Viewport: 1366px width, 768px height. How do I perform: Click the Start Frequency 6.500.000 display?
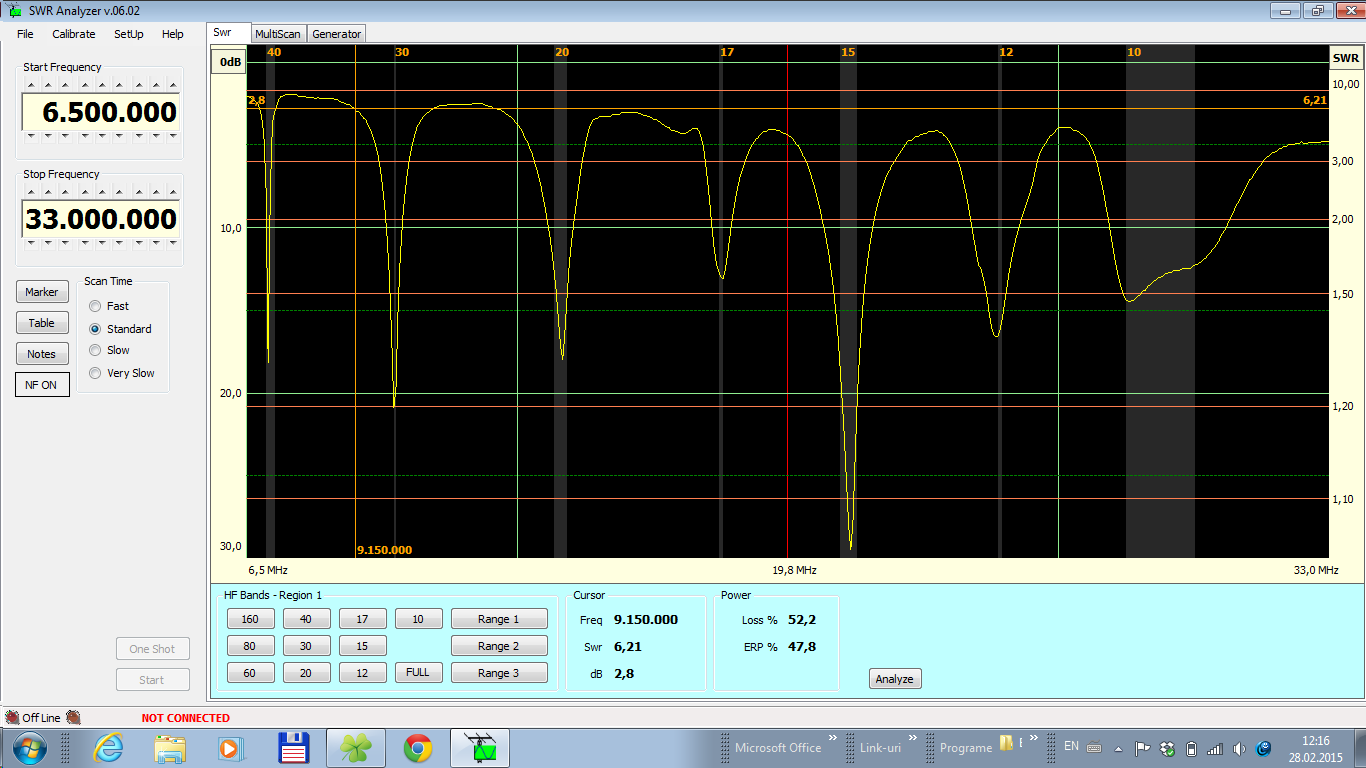(x=100, y=112)
